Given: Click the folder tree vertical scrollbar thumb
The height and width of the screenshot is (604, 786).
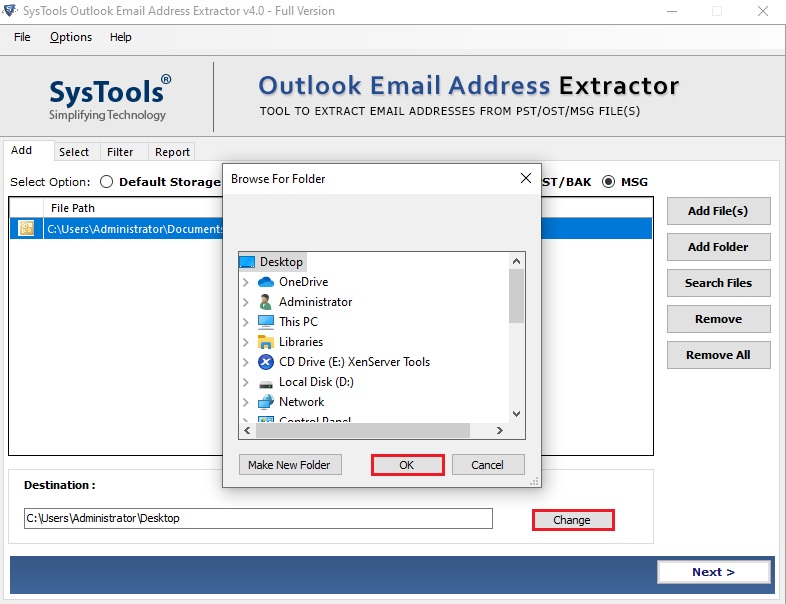Looking at the screenshot, I should click(516, 295).
